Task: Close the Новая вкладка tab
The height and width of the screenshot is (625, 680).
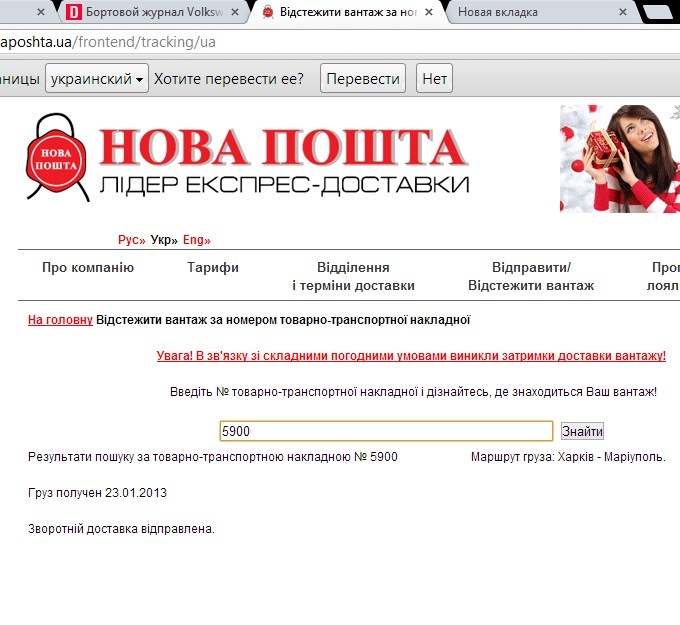Action: pyautogui.click(x=623, y=12)
